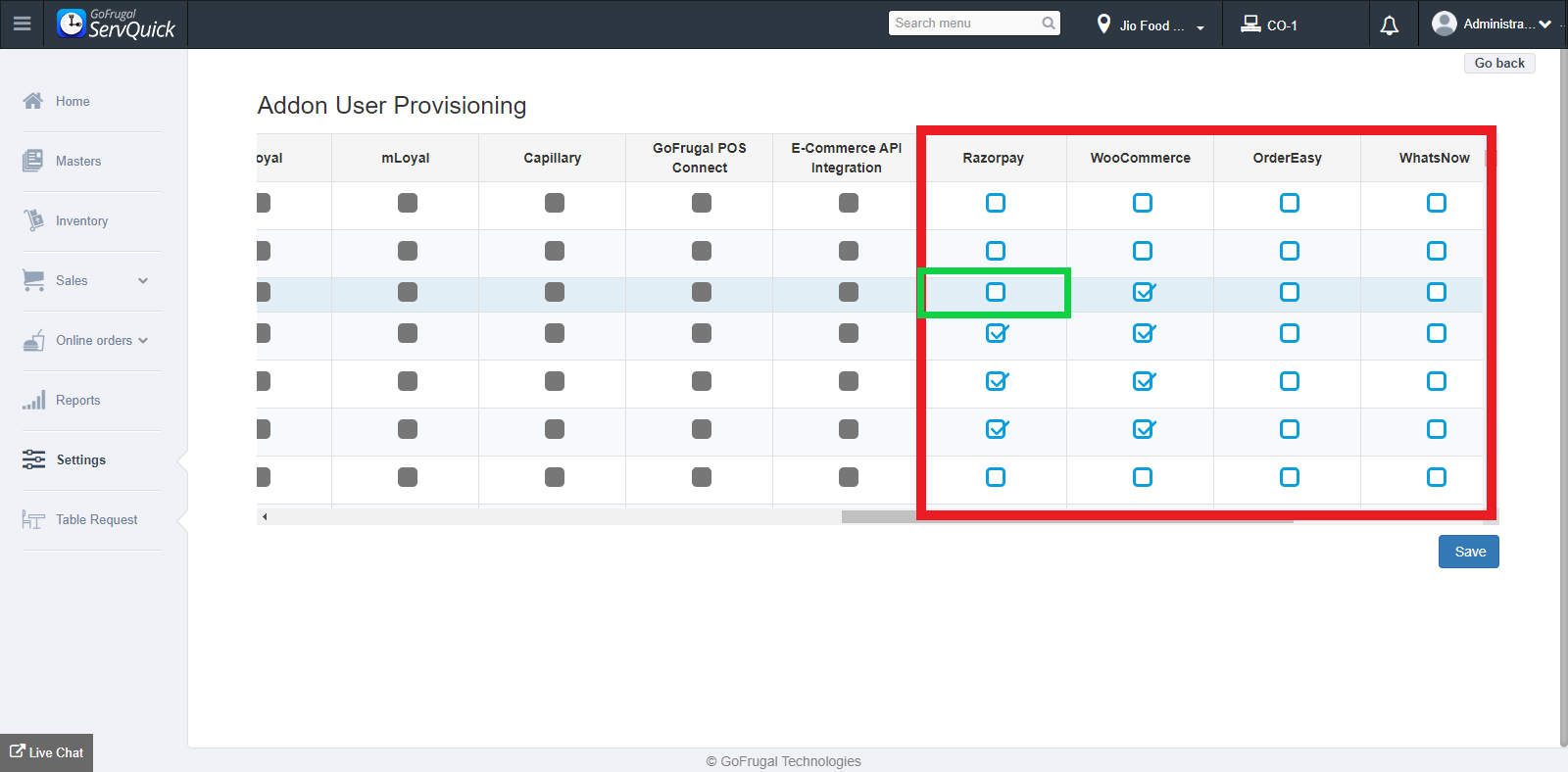Click the GoFrugal ServQuick logo
The image size is (1568, 772).
pos(116,24)
